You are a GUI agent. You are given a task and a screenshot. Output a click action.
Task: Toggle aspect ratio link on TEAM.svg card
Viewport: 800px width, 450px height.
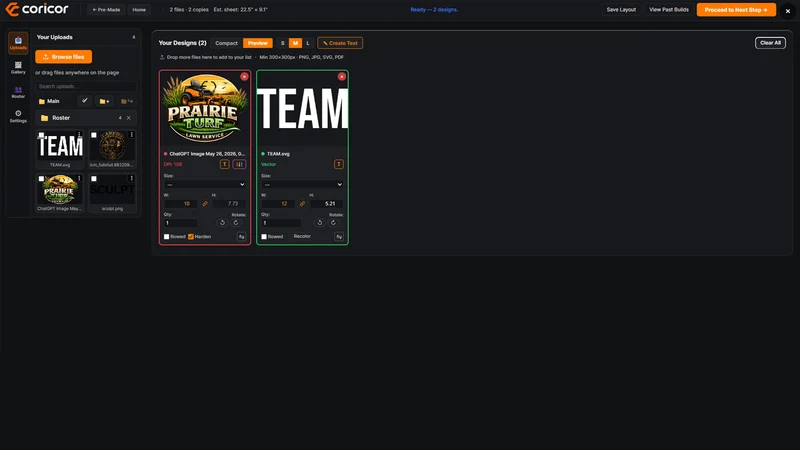[x=303, y=204]
